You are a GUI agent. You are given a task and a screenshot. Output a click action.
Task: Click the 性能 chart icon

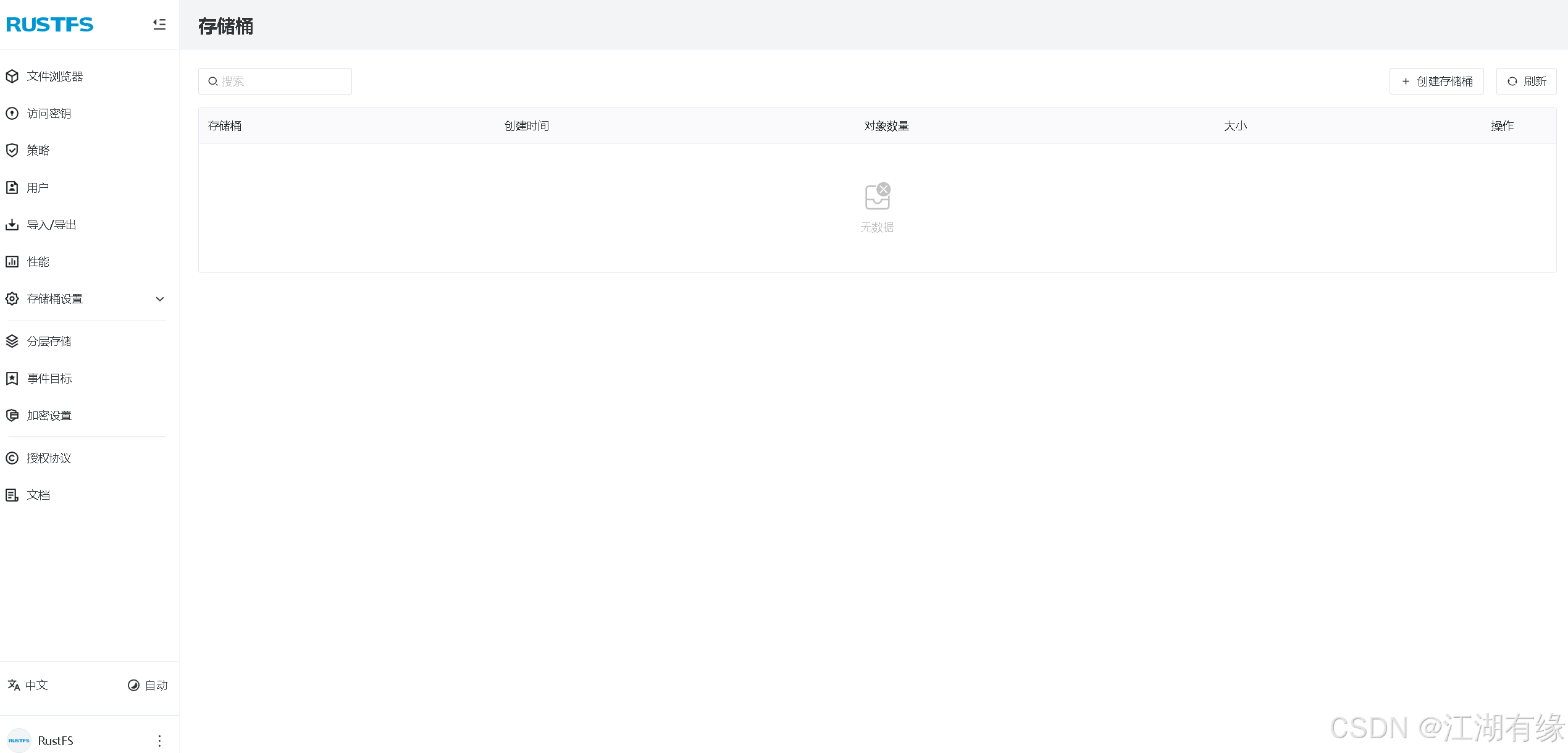[x=12, y=261]
